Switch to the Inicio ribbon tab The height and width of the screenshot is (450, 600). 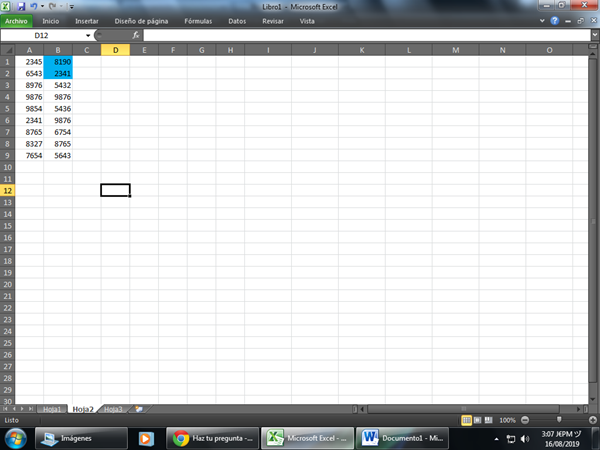coord(51,21)
